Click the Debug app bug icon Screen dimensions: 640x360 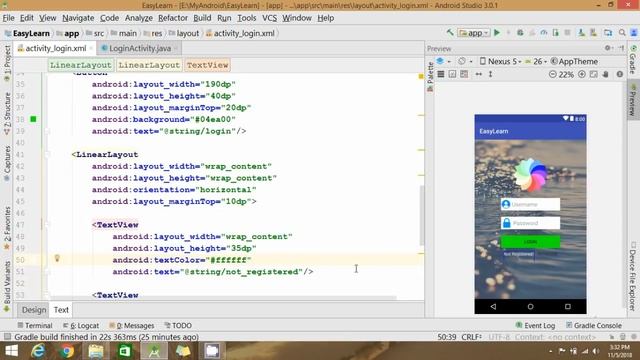click(x=520, y=33)
